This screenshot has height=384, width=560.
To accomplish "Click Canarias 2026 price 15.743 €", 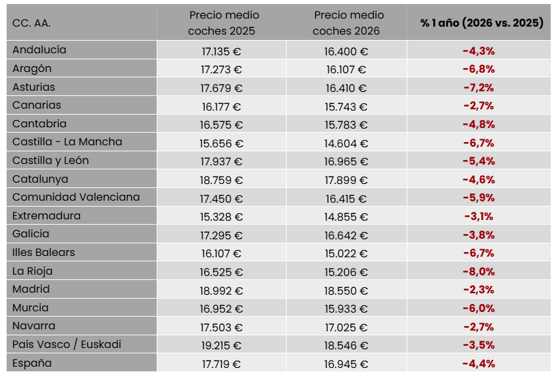I will [346, 107].
